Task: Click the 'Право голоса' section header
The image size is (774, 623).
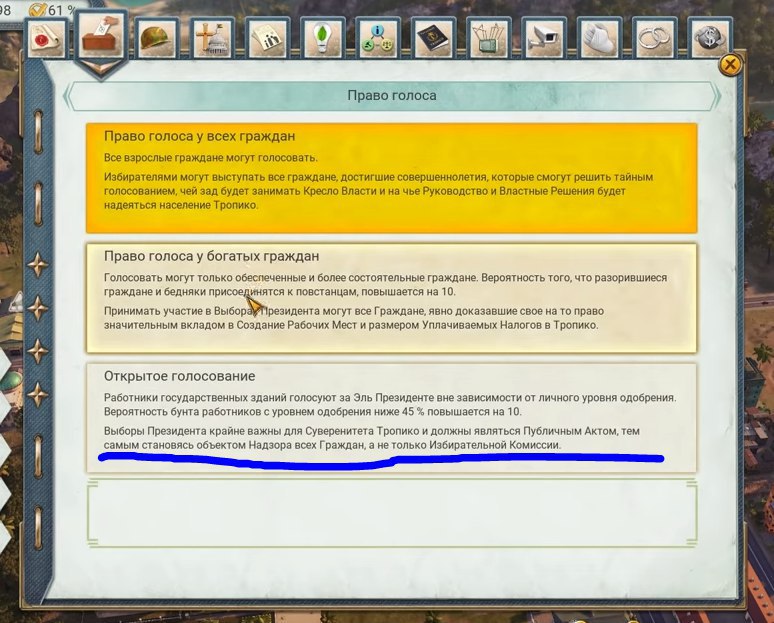Action: click(x=392, y=95)
